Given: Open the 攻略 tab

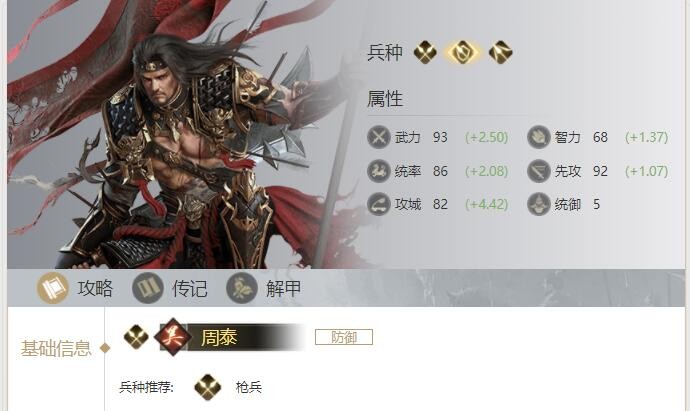Looking at the screenshot, I should (x=75, y=288).
